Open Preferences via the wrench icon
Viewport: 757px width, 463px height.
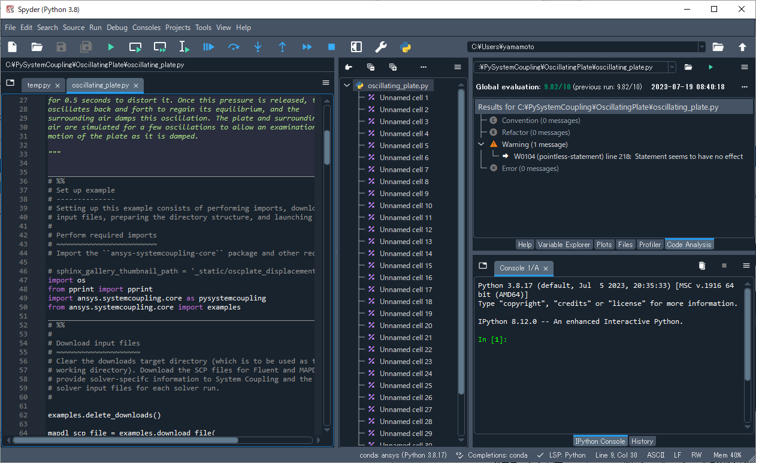[x=381, y=47]
